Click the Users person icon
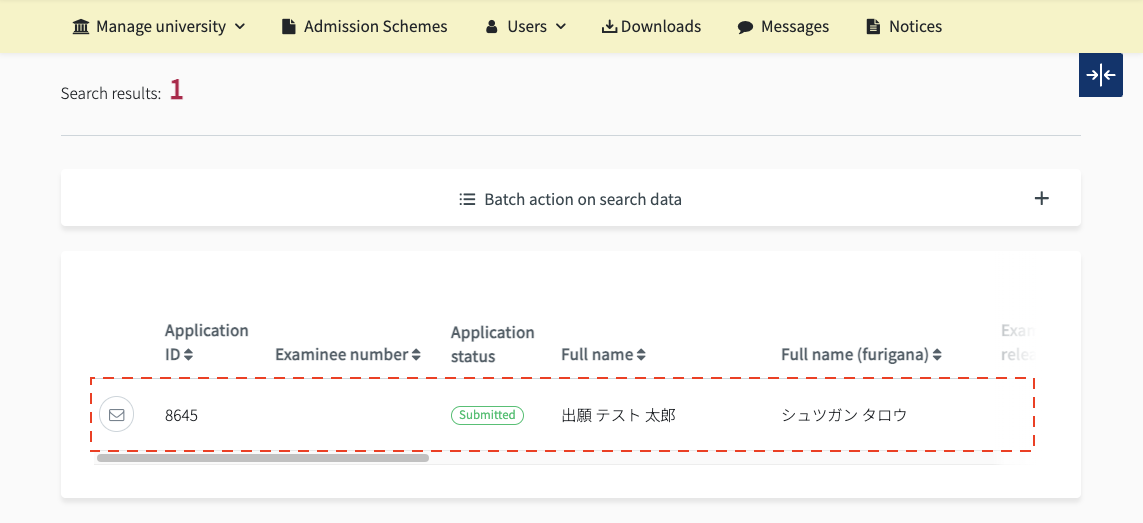 (x=492, y=27)
